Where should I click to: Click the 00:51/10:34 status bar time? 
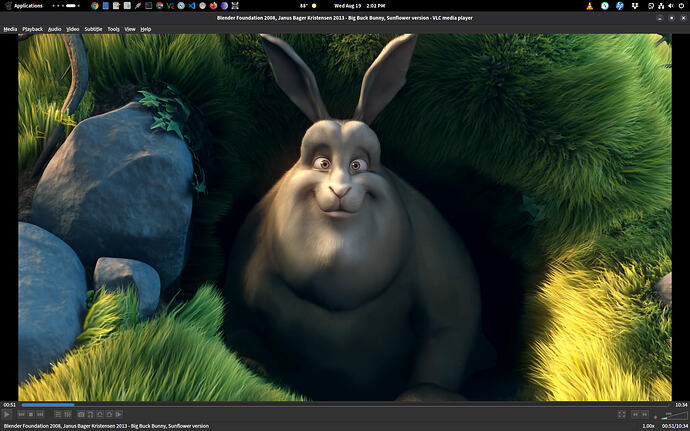(x=674, y=426)
